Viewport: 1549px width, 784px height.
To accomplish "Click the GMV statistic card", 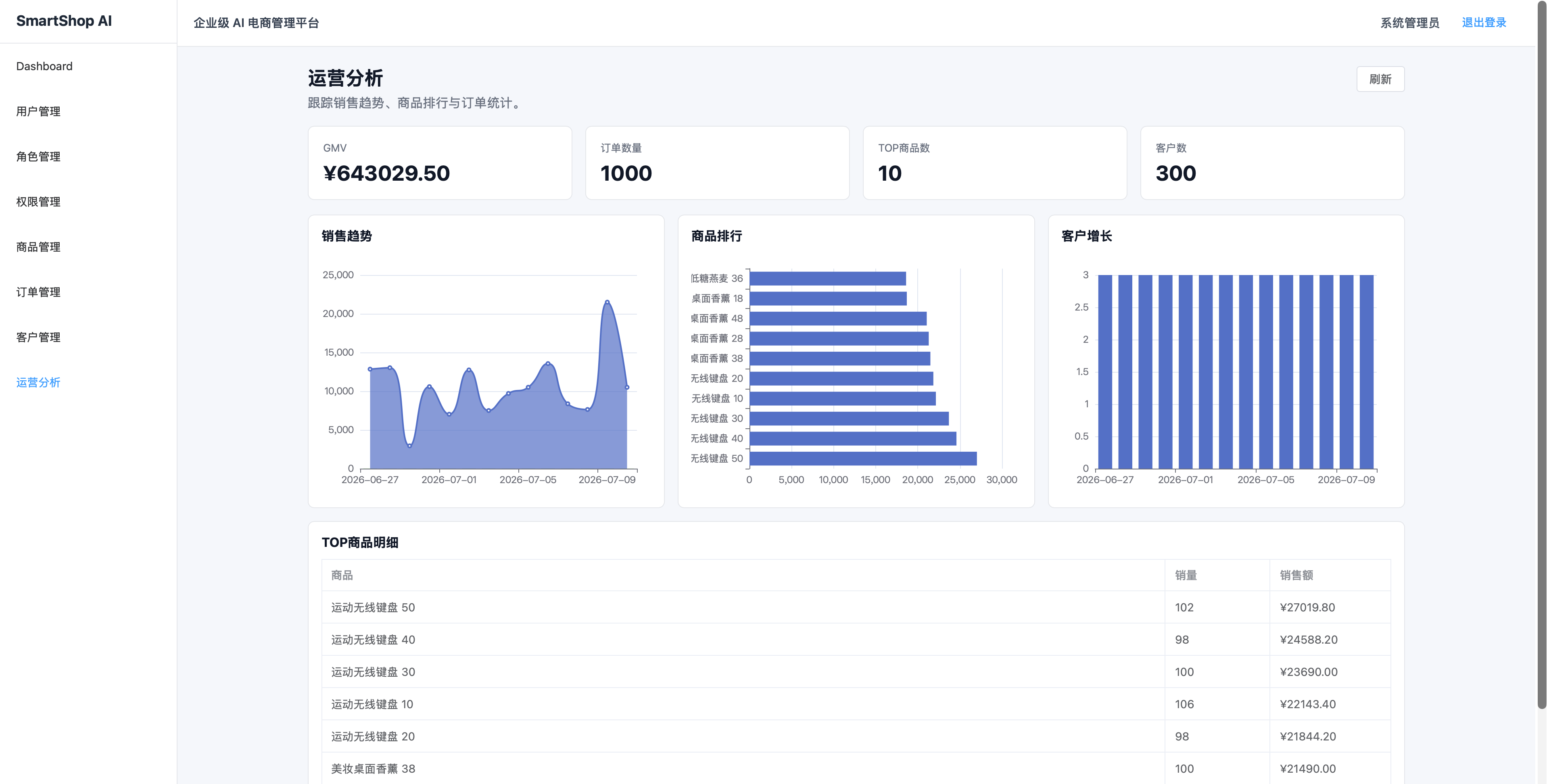I will (x=440, y=163).
